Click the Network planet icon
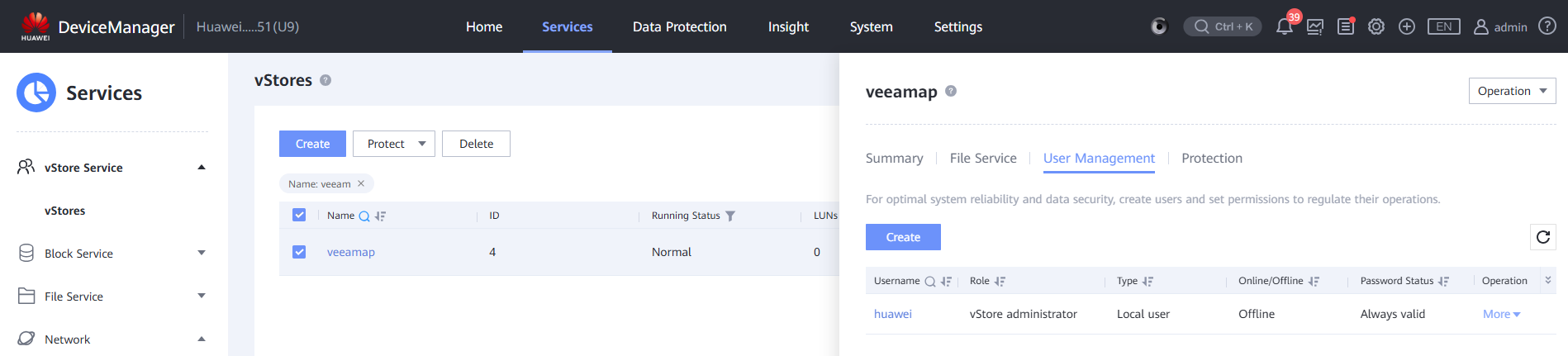 tap(26, 339)
